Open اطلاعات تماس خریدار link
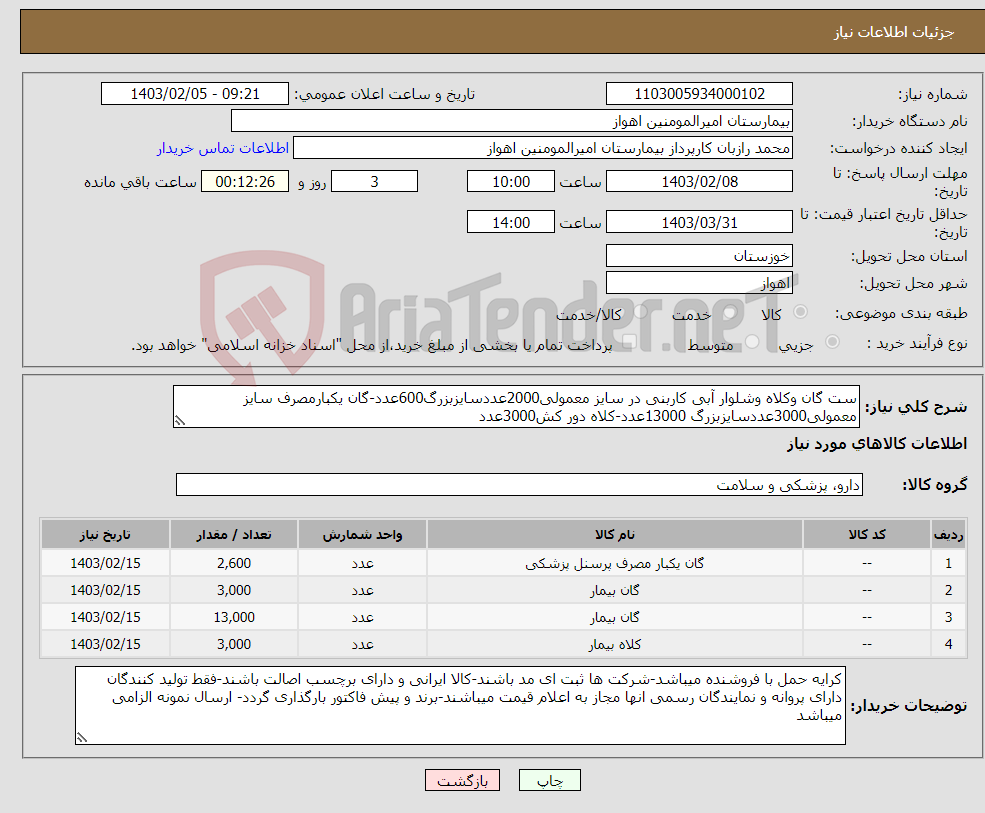The height and width of the screenshot is (813, 985). coord(223,148)
